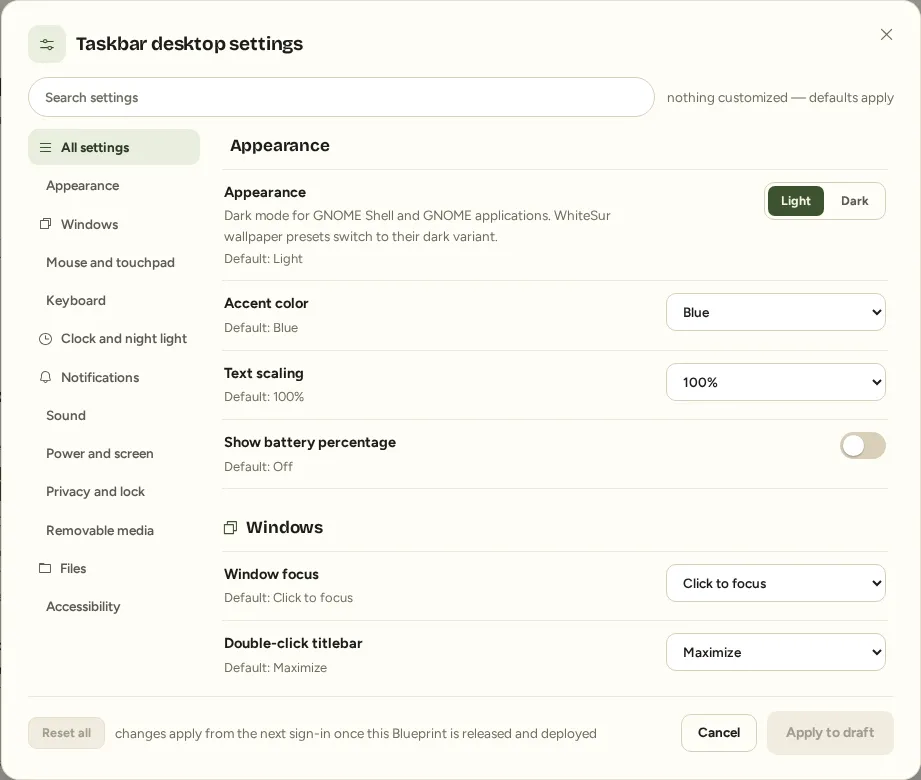Screen dimensions: 921x780
Task: Open Keyboard settings category
Action: point(114,301)
